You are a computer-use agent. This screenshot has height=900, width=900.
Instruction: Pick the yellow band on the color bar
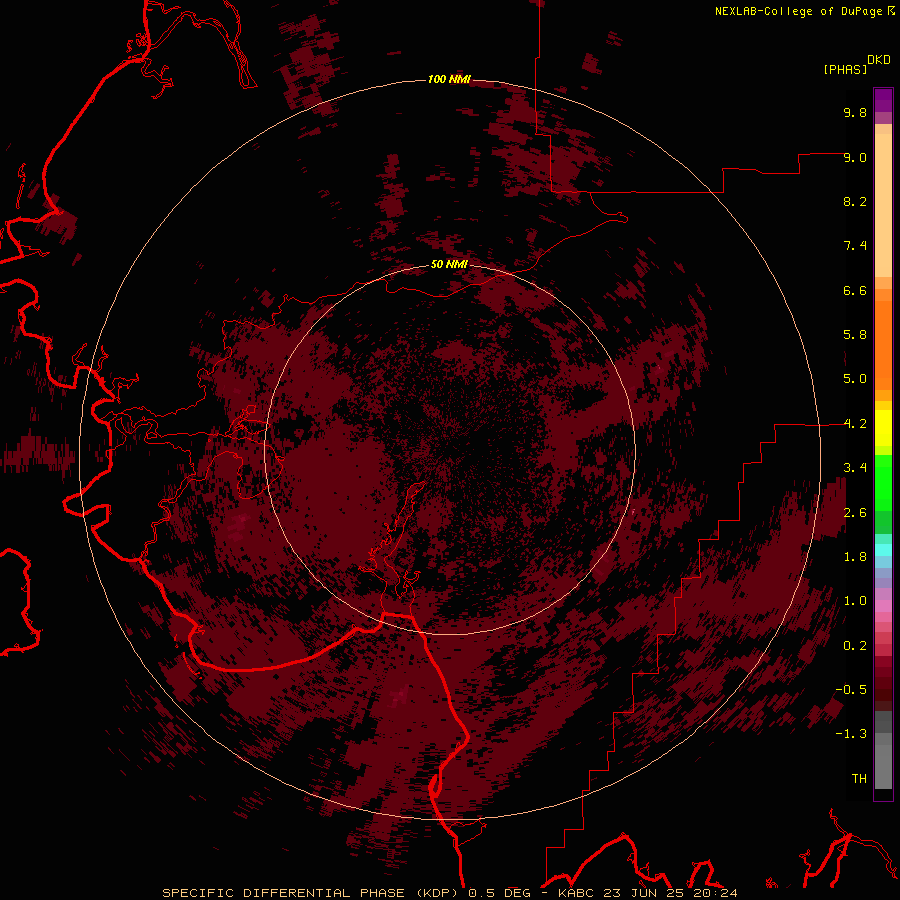click(883, 428)
